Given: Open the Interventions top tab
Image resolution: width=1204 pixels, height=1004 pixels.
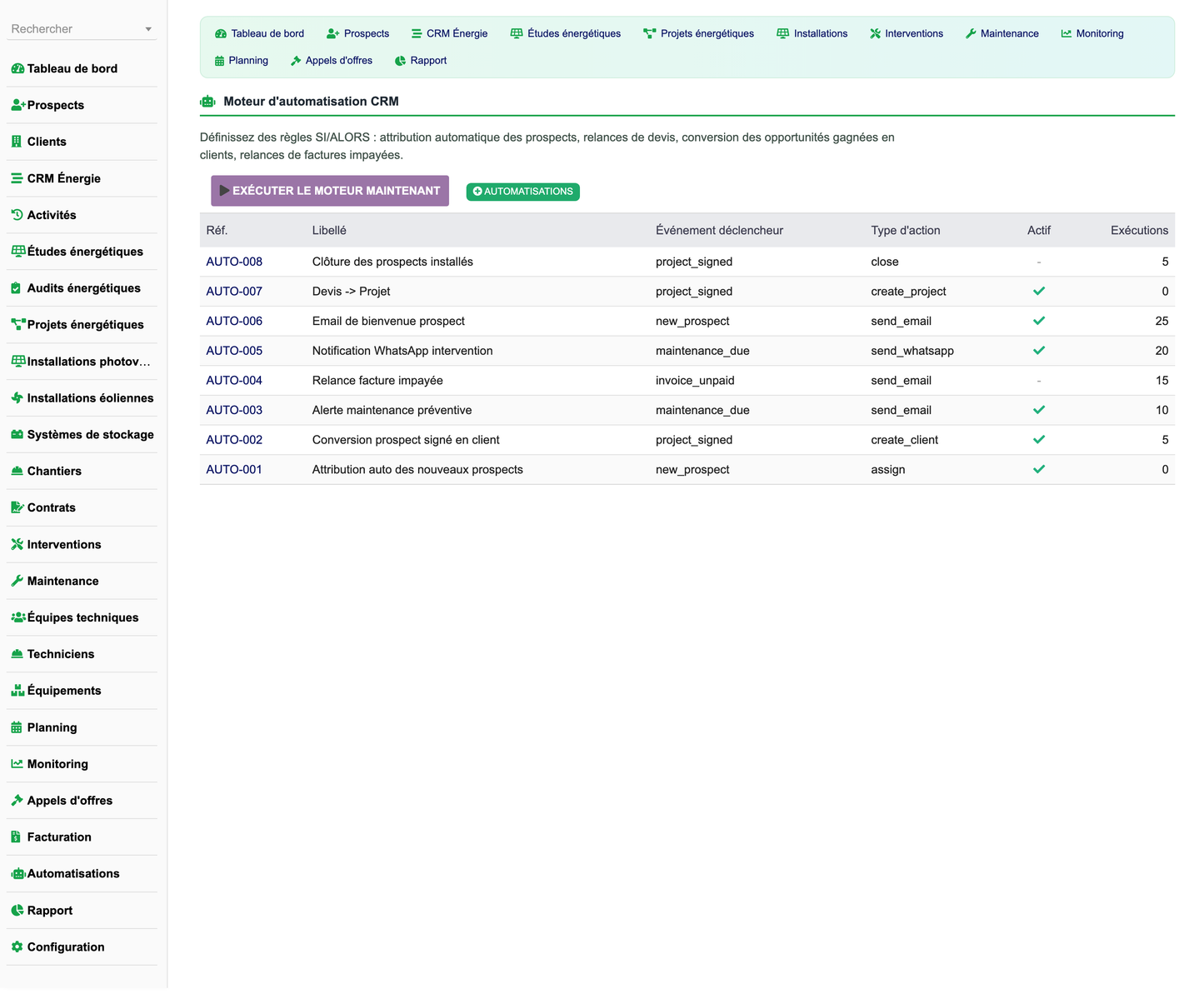Looking at the screenshot, I should [907, 34].
